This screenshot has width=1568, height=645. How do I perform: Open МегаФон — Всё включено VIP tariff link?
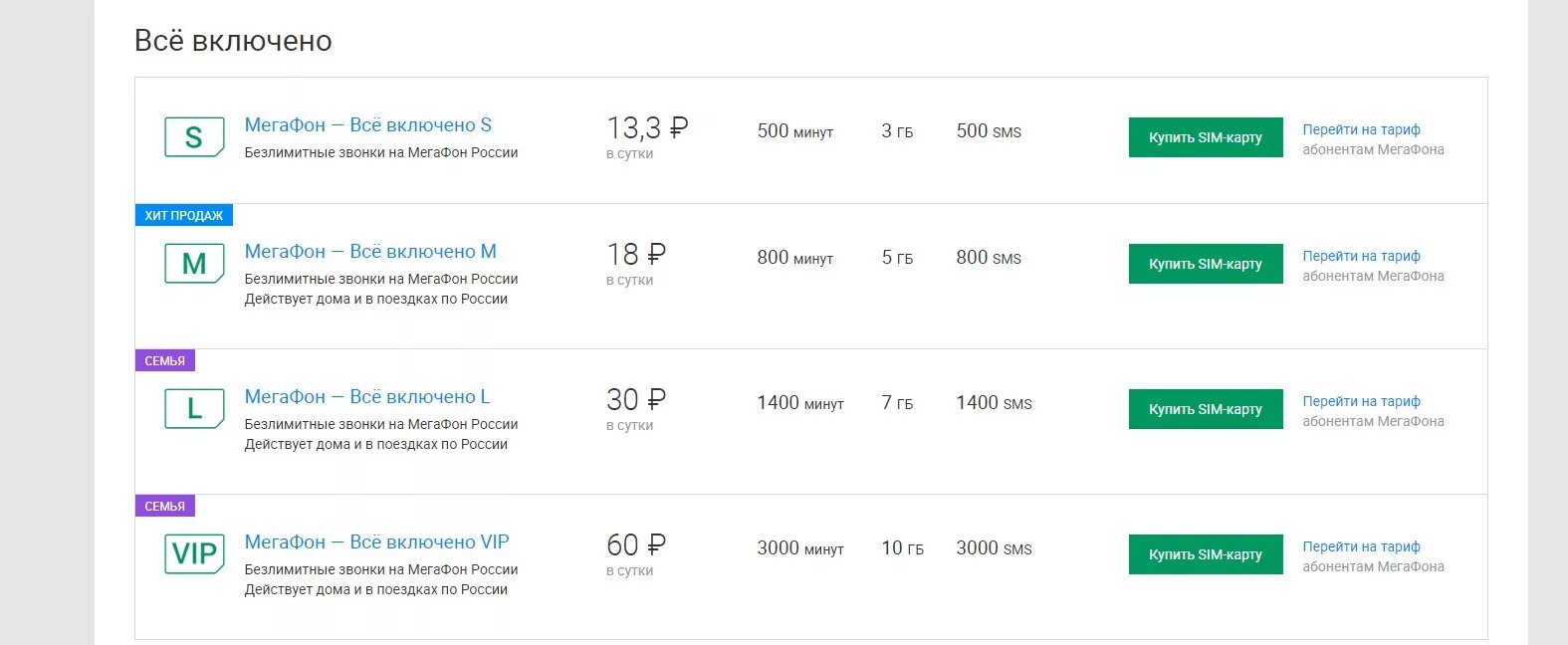377,542
